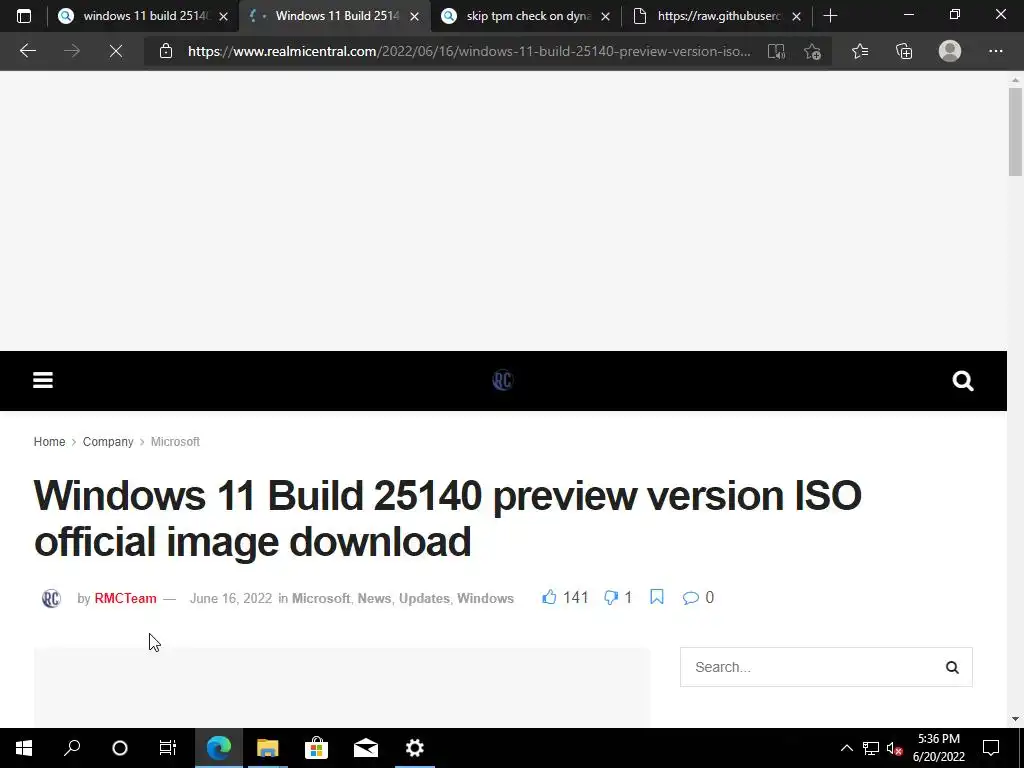Click the Home breadcrumb link
The height and width of the screenshot is (768, 1024).
pyautogui.click(x=50, y=441)
